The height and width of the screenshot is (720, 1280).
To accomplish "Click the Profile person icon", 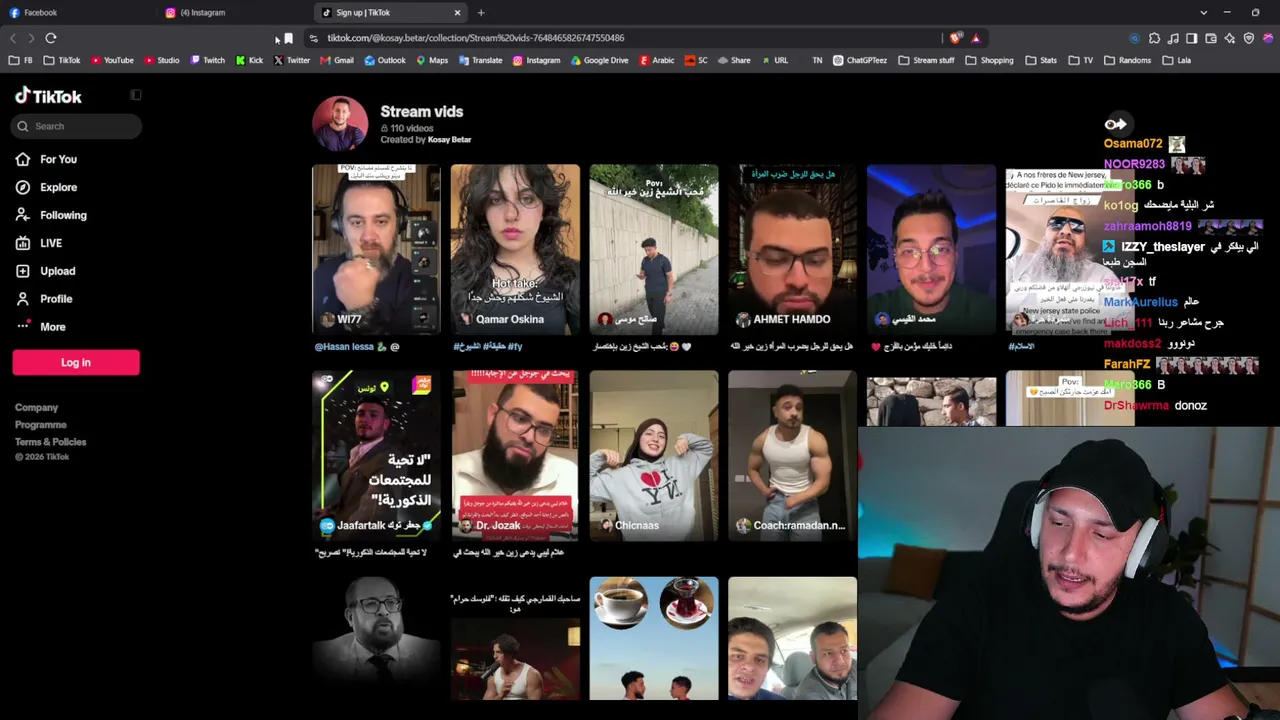I will pyautogui.click(x=23, y=299).
